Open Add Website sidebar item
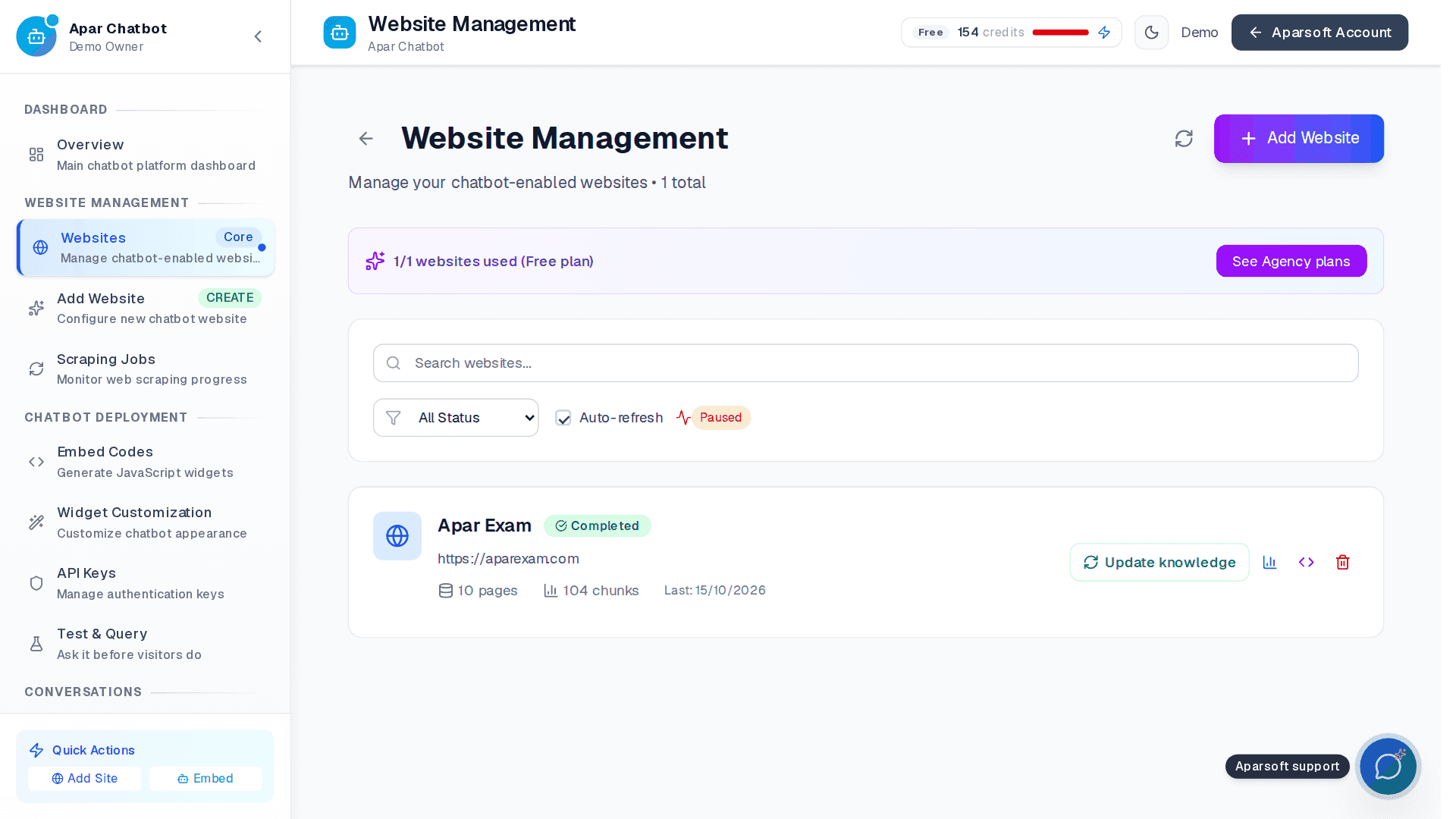The width and height of the screenshot is (1456, 819). point(146,309)
